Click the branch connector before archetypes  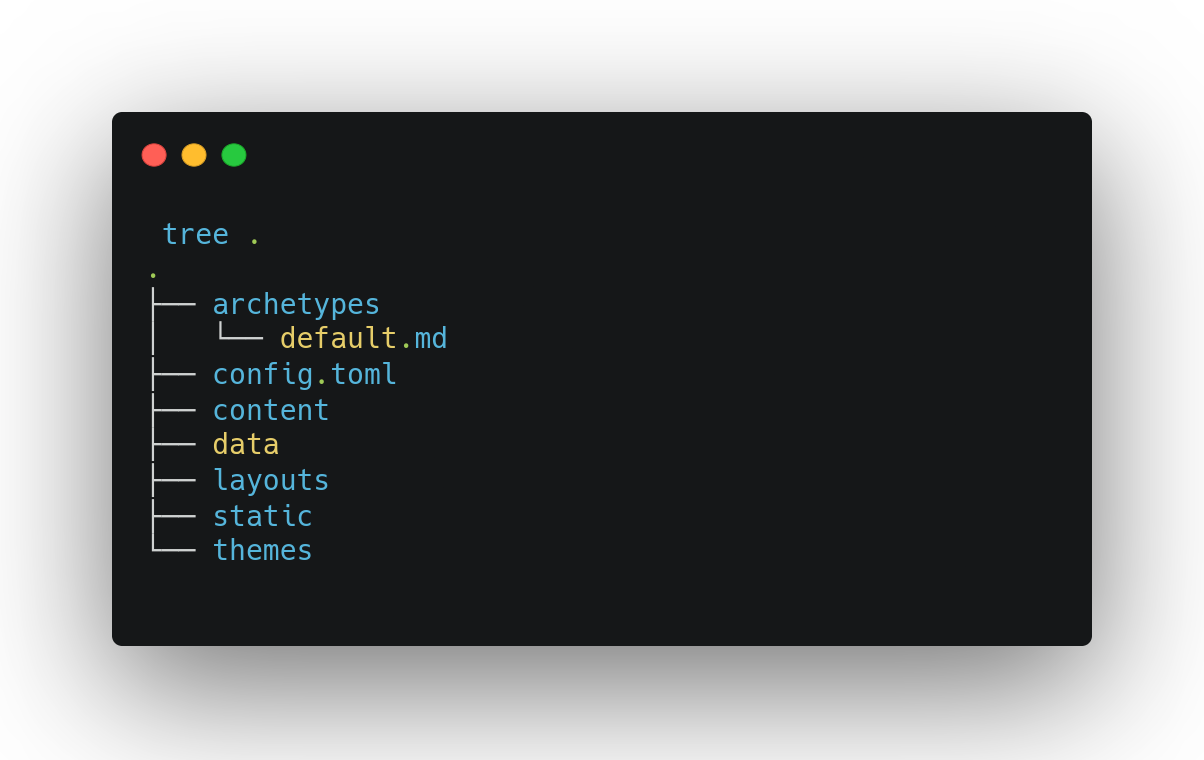173,304
